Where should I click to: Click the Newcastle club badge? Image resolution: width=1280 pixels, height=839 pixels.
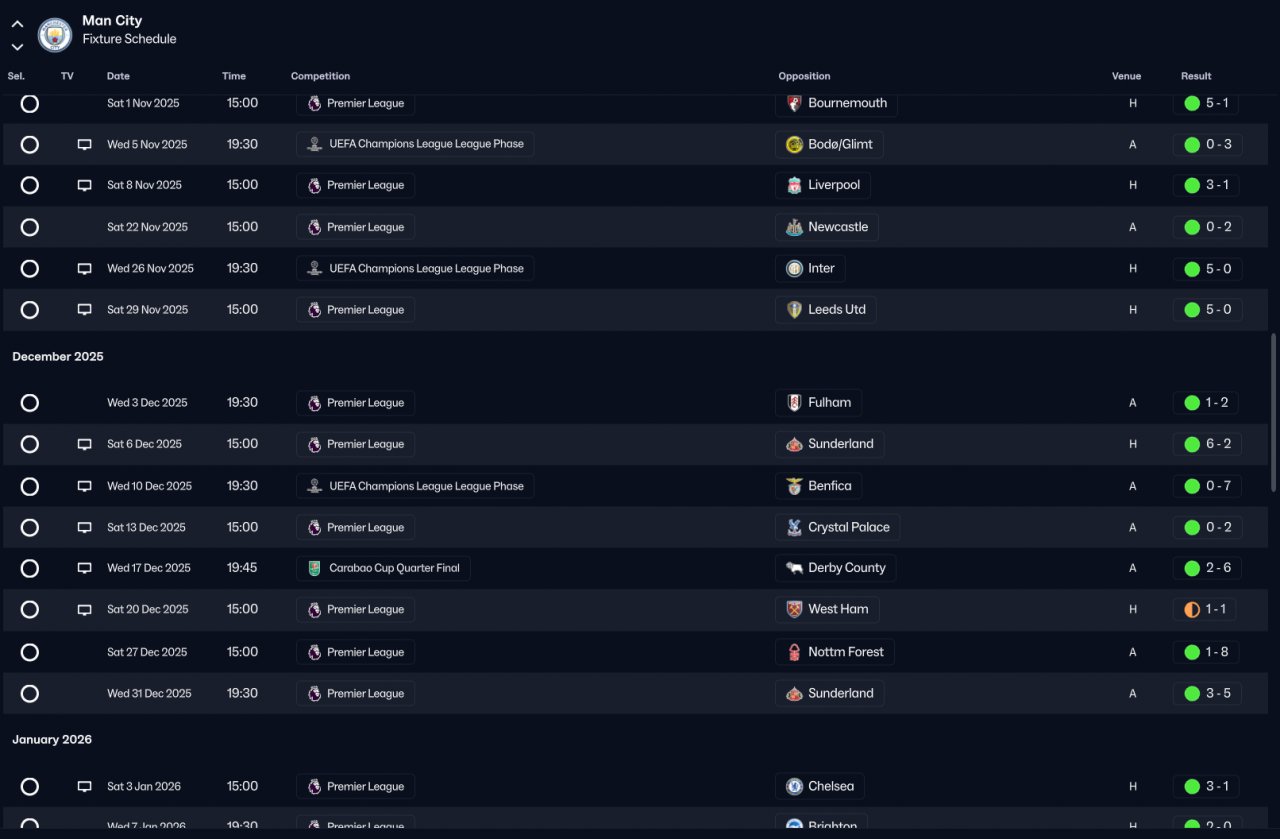click(x=794, y=227)
